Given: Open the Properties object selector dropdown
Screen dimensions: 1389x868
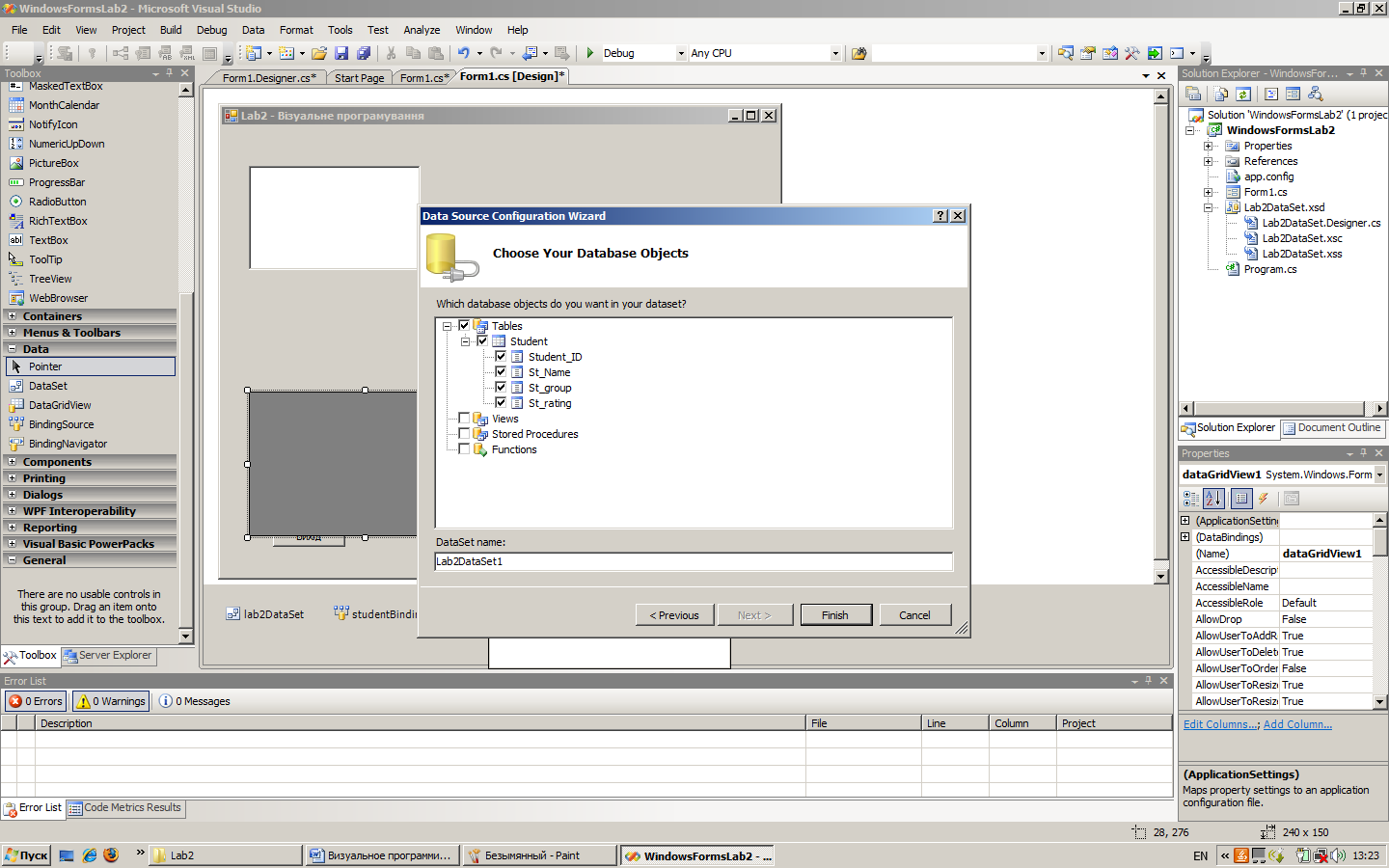Looking at the screenshot, I should (1379, 475).
